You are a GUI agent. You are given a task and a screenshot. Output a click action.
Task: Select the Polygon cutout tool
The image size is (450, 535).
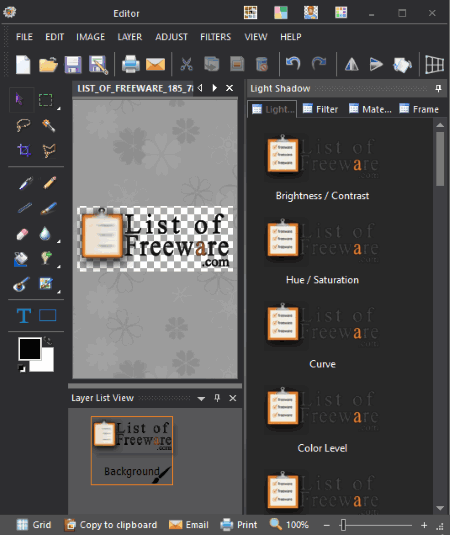click(48, 150)
